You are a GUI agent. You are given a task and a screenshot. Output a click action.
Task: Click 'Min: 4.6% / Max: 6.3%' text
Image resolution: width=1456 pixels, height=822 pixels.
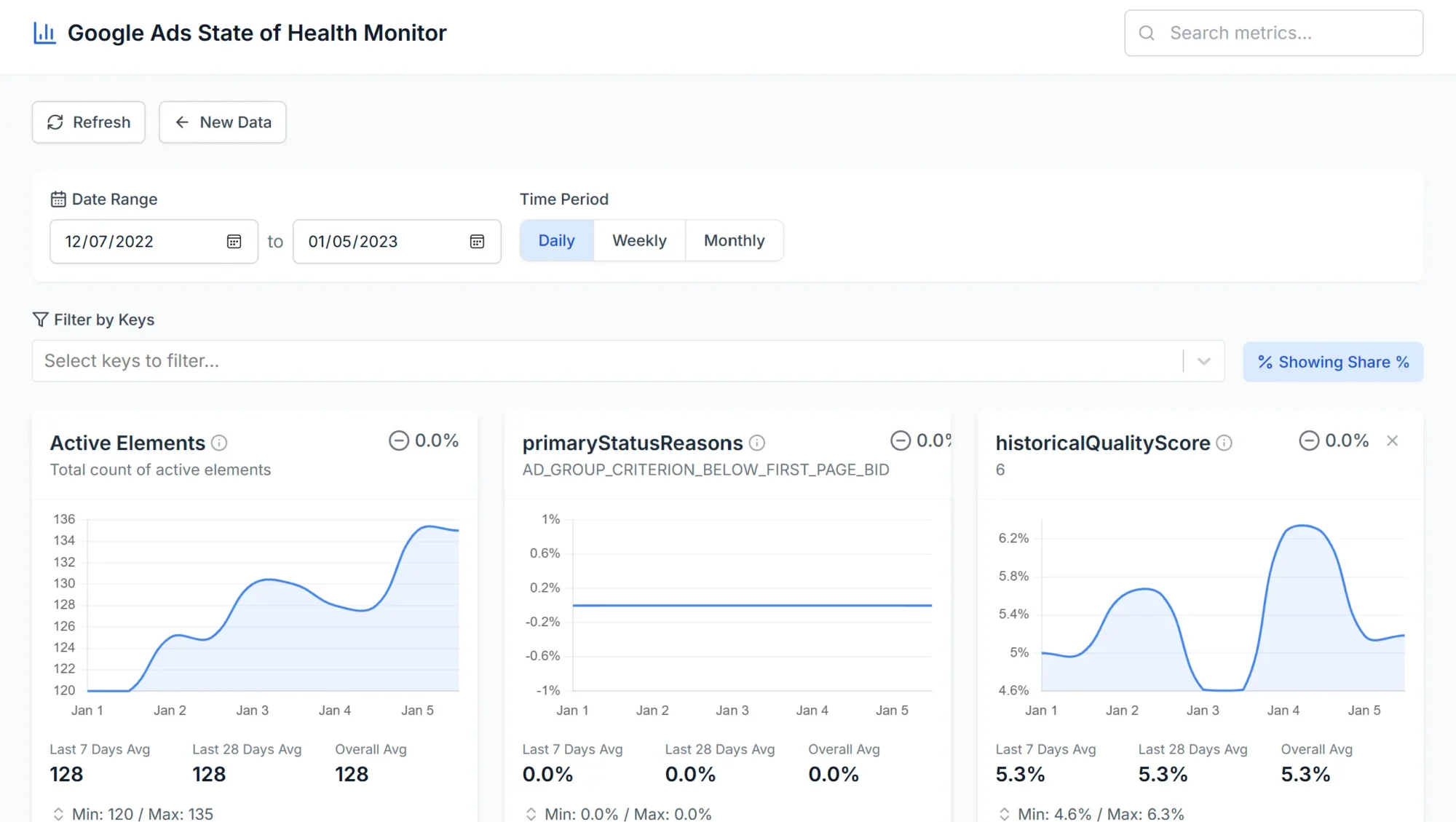pyautogui.click(x=1101, y=814)
